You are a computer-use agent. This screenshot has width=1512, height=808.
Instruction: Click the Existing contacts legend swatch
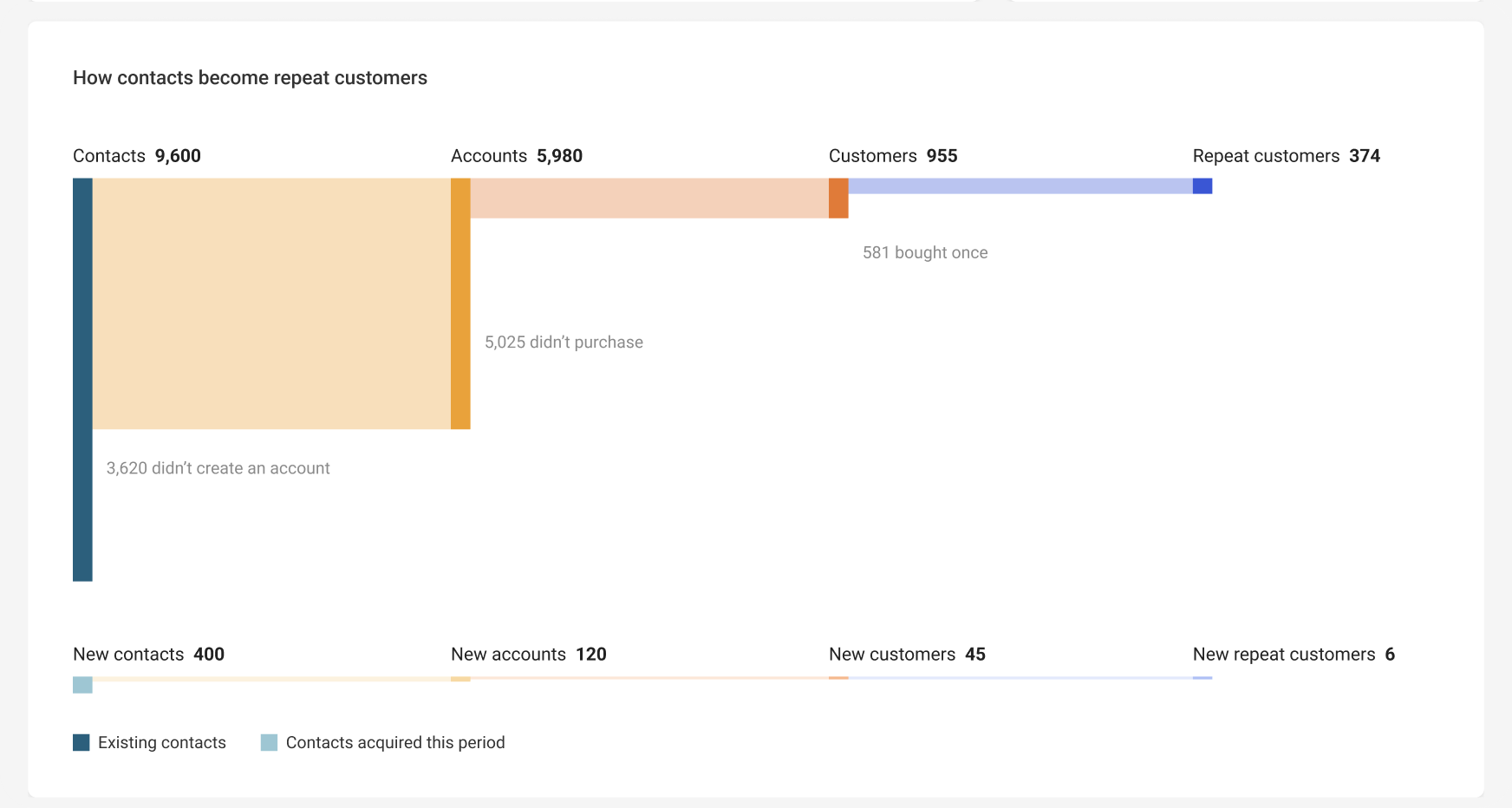[x=81, y=742]
